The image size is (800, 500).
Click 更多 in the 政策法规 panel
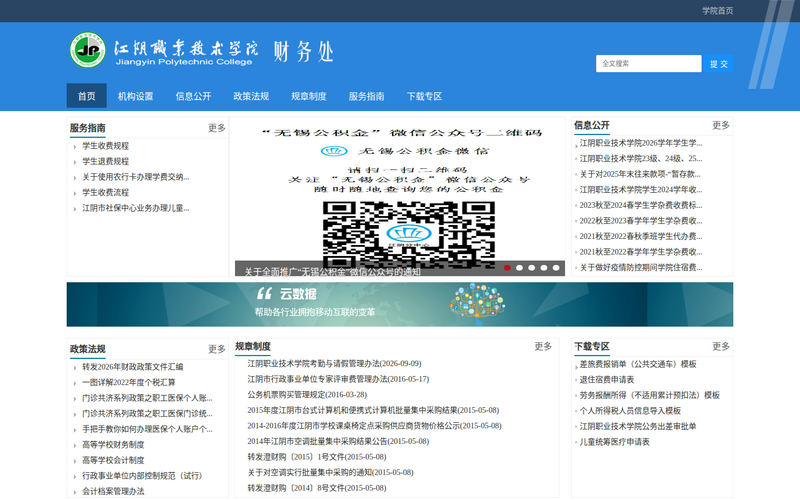217,349
